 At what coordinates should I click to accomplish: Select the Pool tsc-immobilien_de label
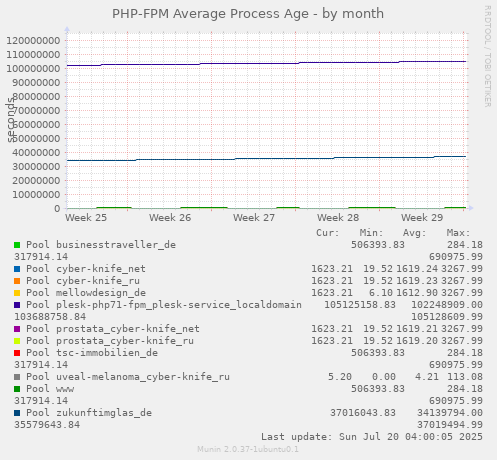(92, 353)
